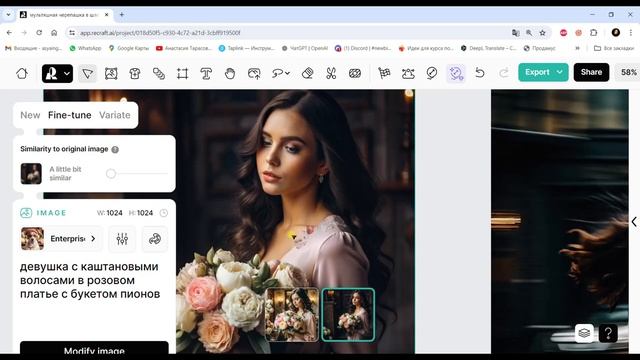Click the W: 1024 width value
The width and height of the screenshot is (640, 360).
[x=110, y=213]
